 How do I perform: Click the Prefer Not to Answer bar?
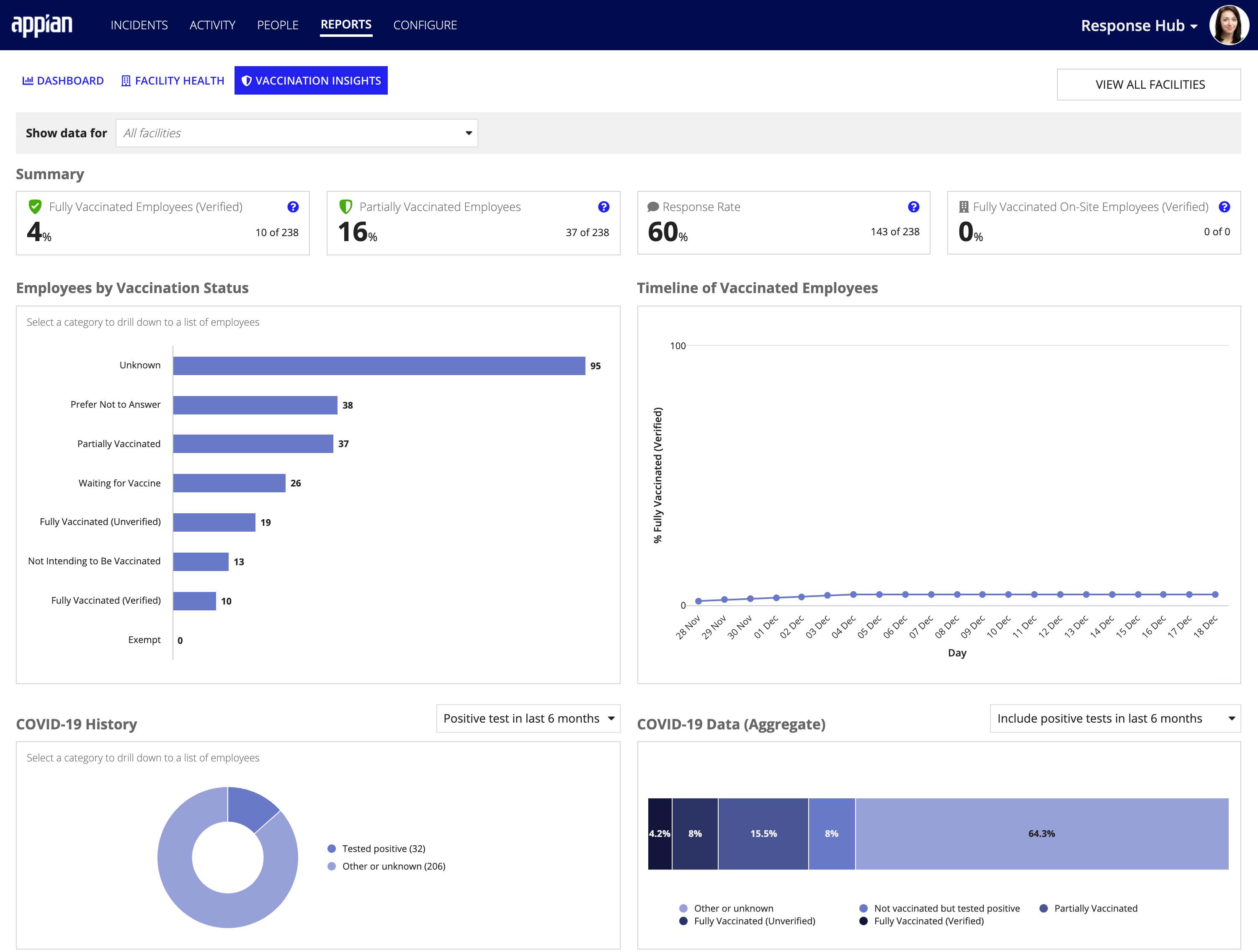[255, 405]
